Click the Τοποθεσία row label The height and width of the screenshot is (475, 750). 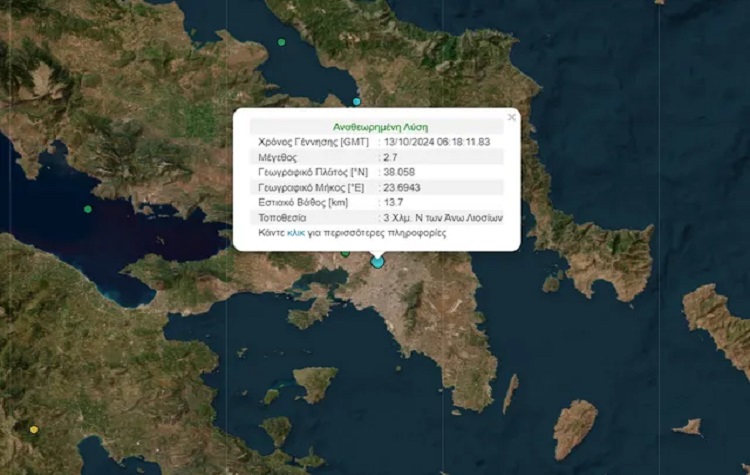[x=282, y=217]
